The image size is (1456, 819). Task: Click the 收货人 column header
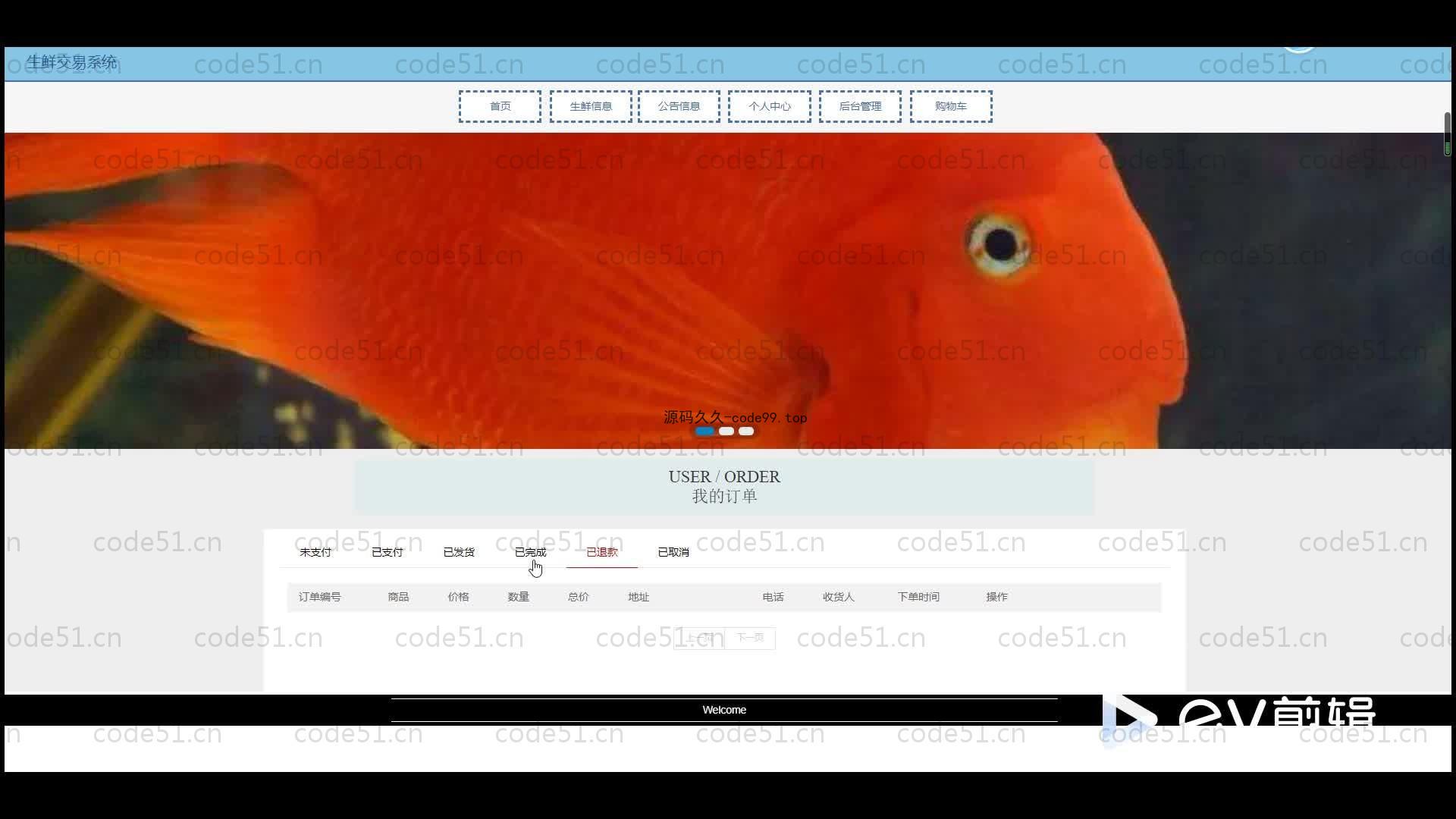839,597
